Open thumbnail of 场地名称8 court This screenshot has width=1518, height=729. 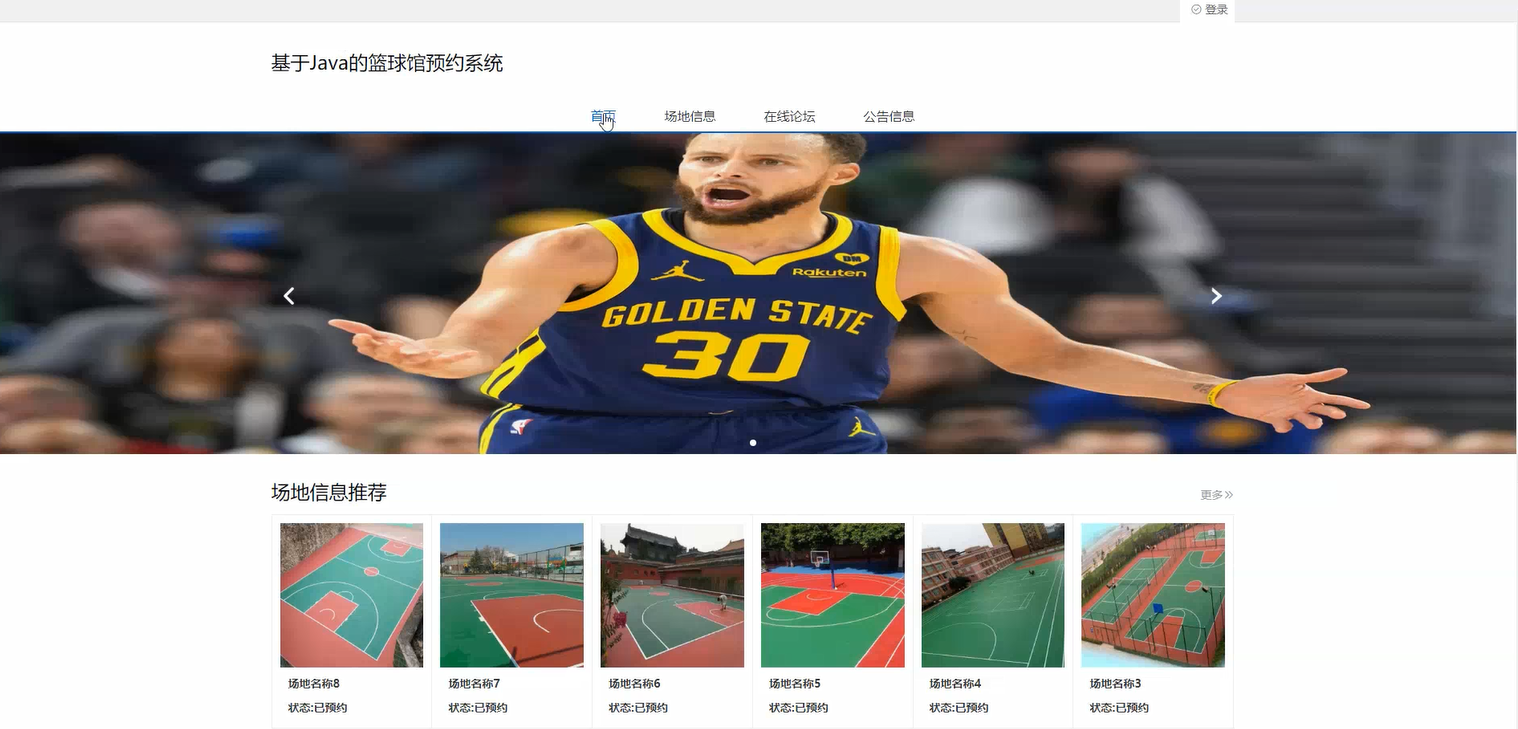(x=352, y=595)
